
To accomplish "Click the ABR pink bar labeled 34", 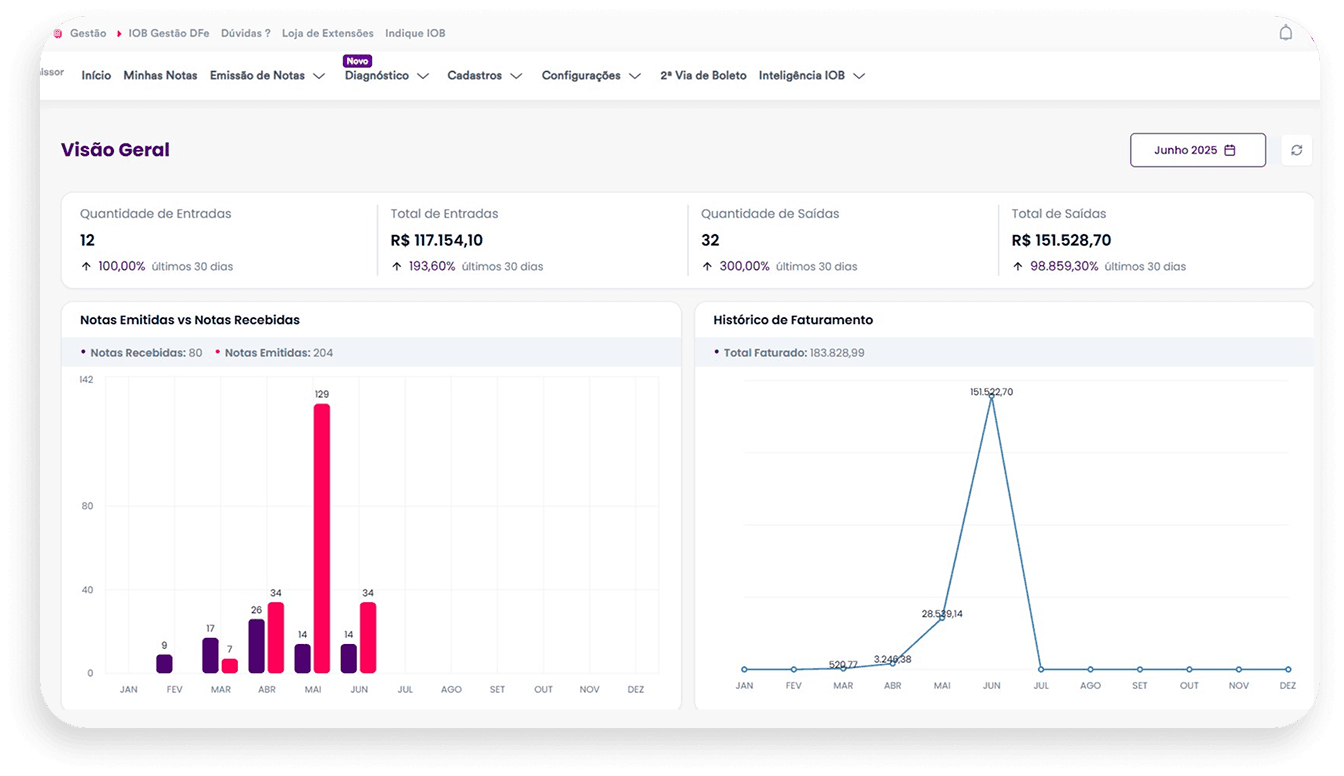I will click(x=276, y=638).
